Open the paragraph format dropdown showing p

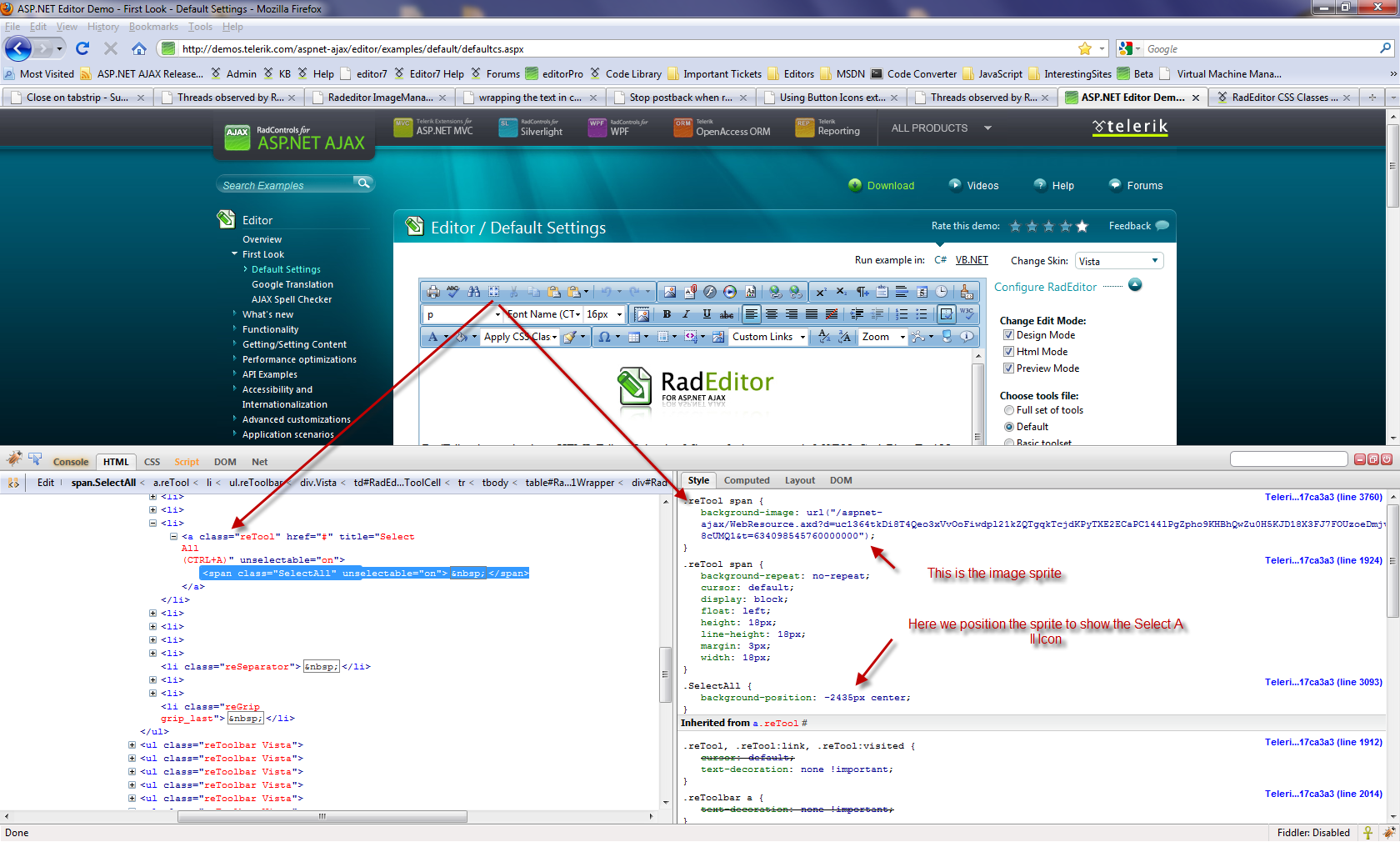tap(462, 314)
